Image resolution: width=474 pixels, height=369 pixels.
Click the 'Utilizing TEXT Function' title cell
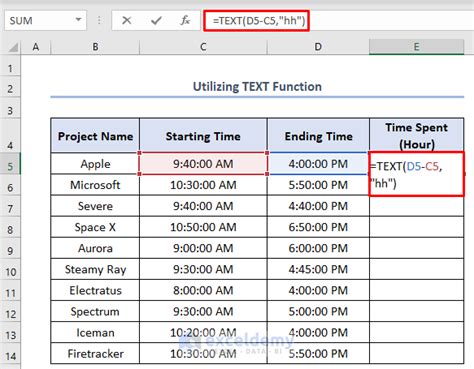(x=257, y=87)
